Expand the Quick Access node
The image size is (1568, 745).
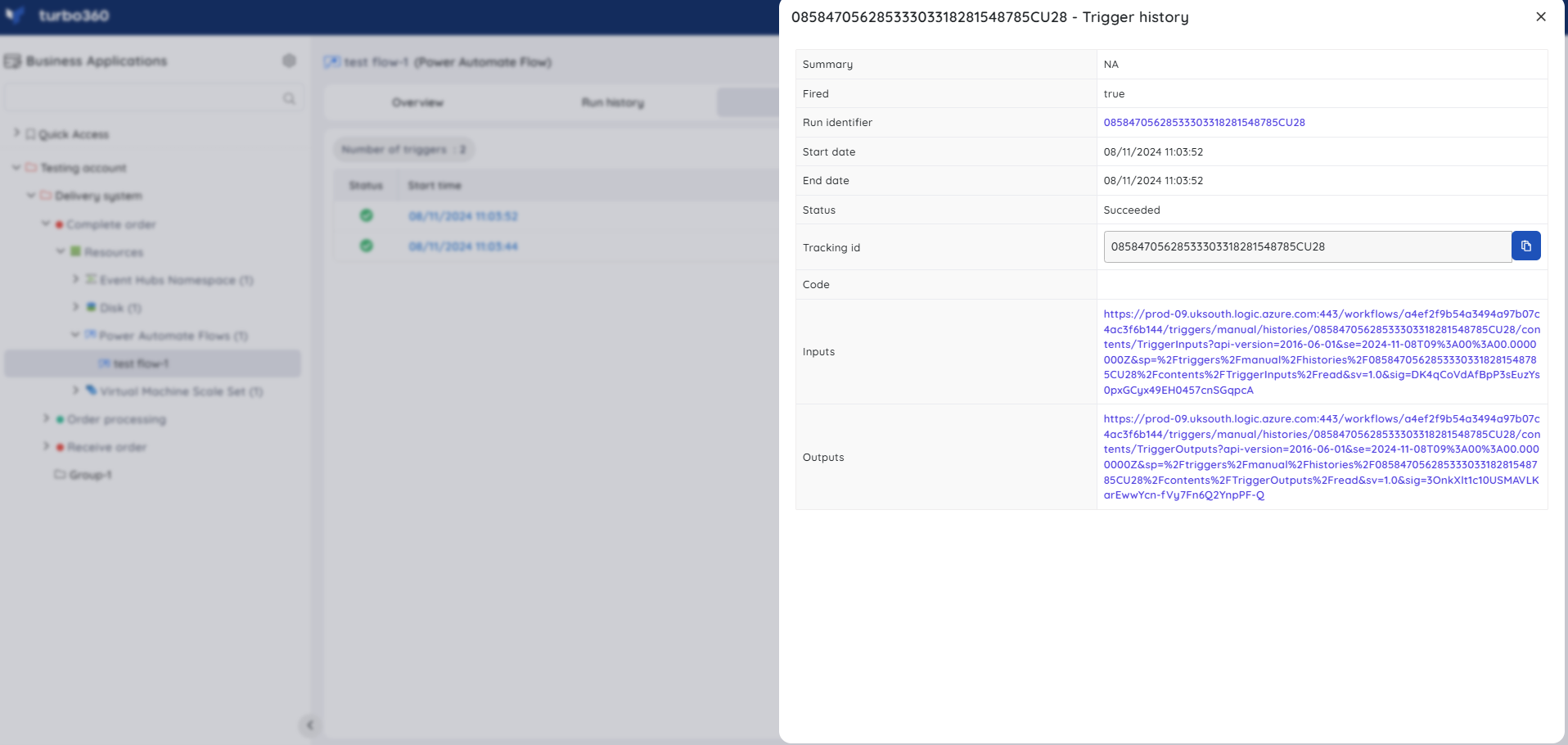(16, 133)
